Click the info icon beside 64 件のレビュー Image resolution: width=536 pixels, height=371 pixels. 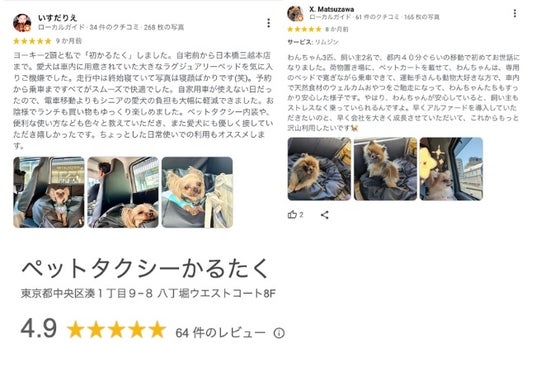pyautogui.click(x=279, y=333)
